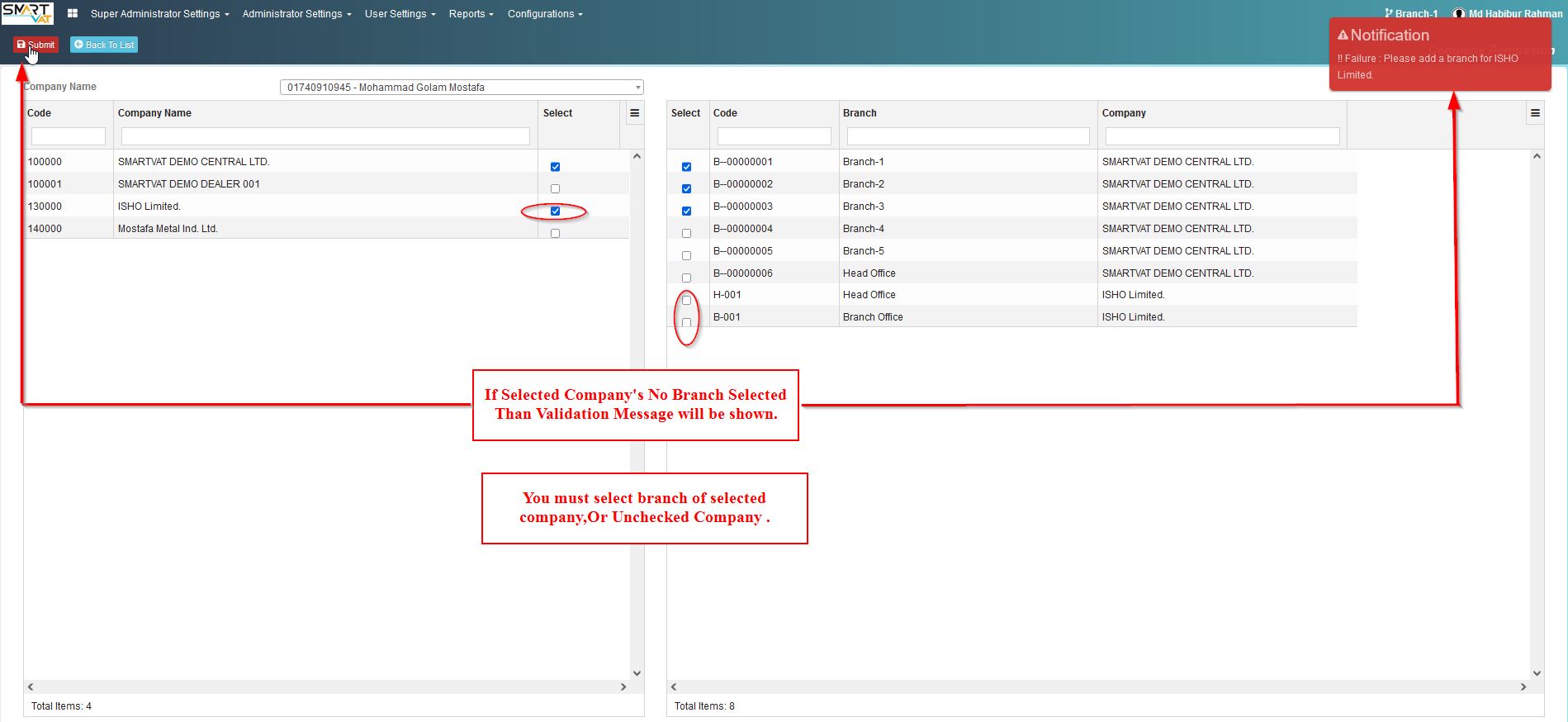Uncheck Branch-3 checkbox
Image resolution: width=1568 pixels, height=722 pixels.
[686, 211]
